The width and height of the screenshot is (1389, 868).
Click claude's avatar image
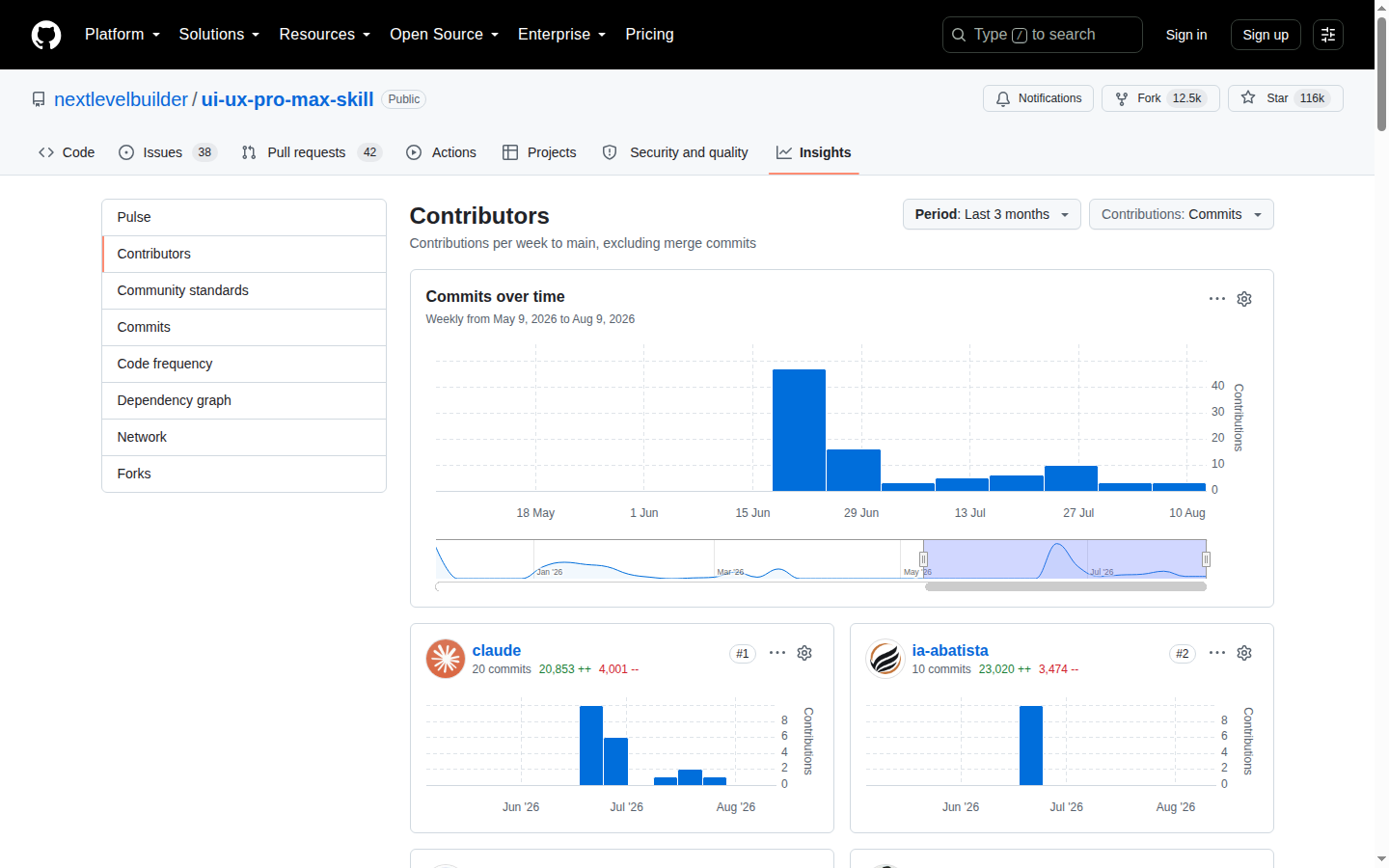click(446, 659)
